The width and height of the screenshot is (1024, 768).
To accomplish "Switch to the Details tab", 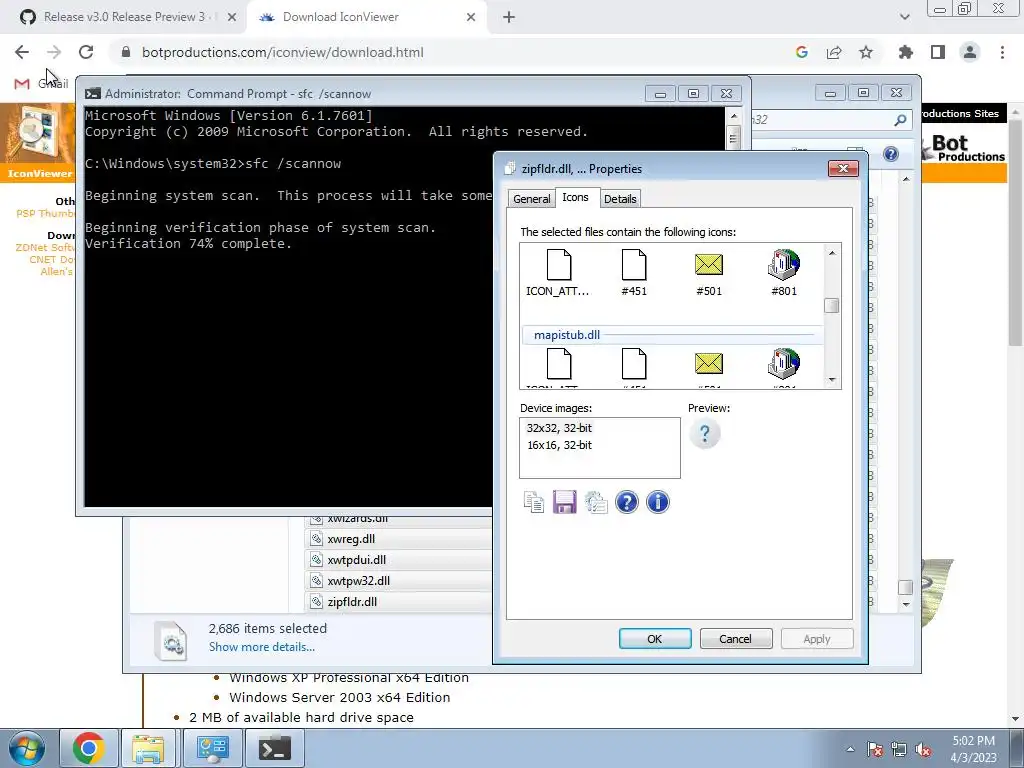I will click(620, 199).
